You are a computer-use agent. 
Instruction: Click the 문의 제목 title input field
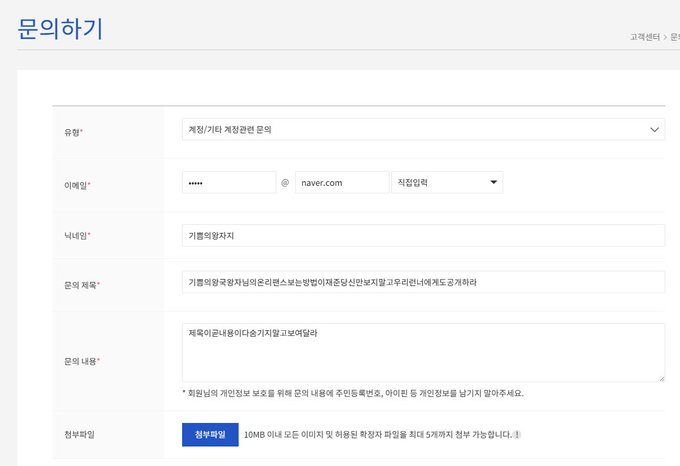tap(423, 282)
